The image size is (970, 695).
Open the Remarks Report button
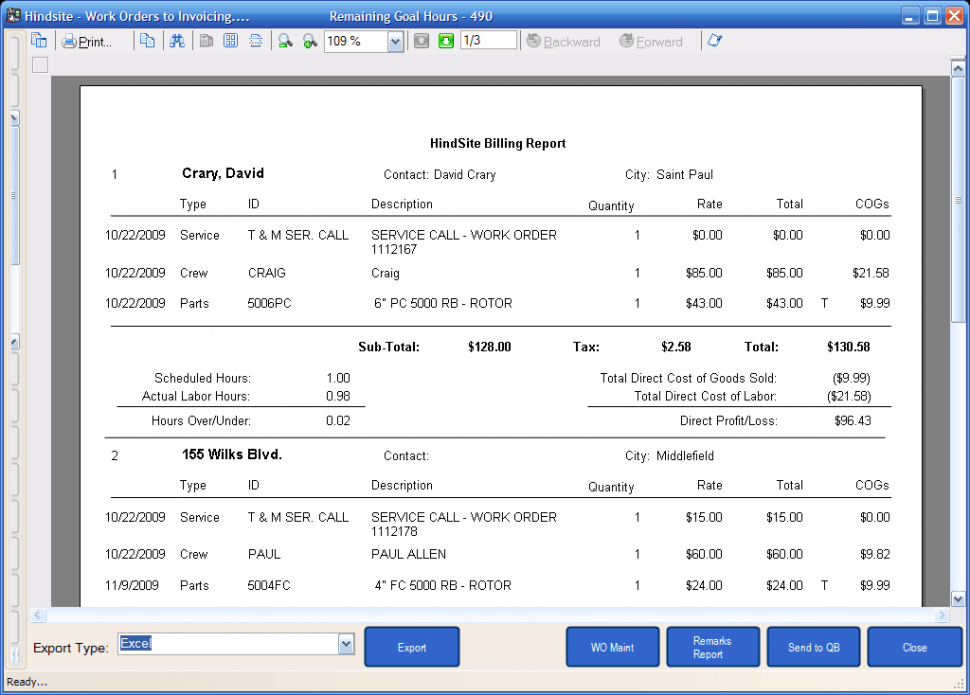(713, 647)
